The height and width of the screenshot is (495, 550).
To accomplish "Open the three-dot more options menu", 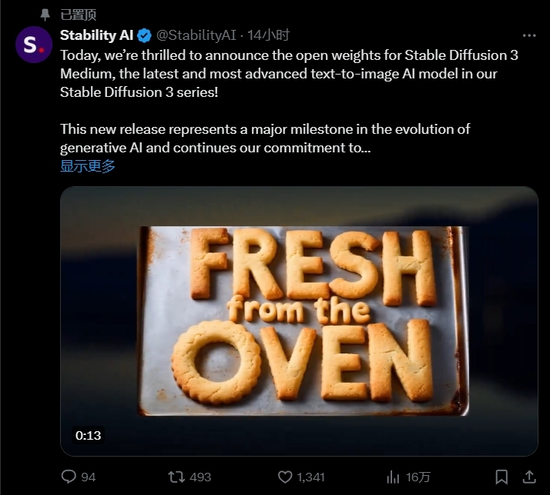I will [x=529, y=35].
